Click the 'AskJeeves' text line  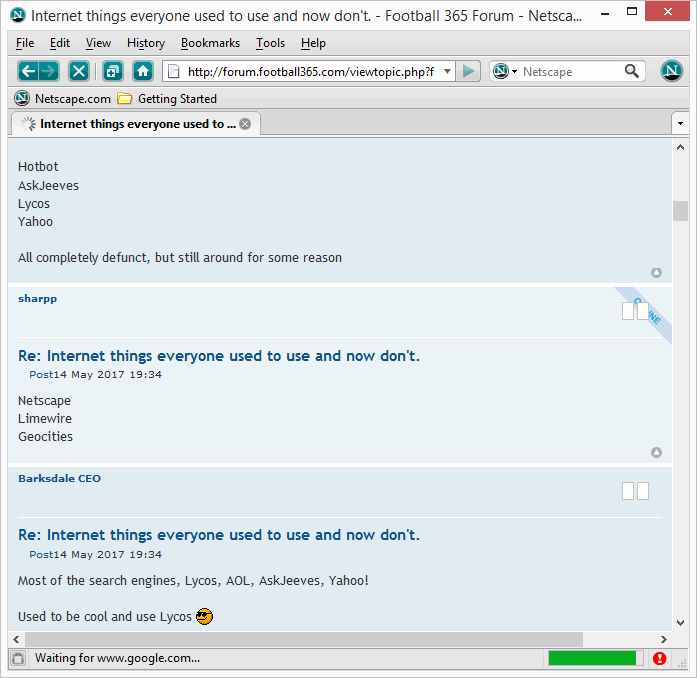[48, 185]
